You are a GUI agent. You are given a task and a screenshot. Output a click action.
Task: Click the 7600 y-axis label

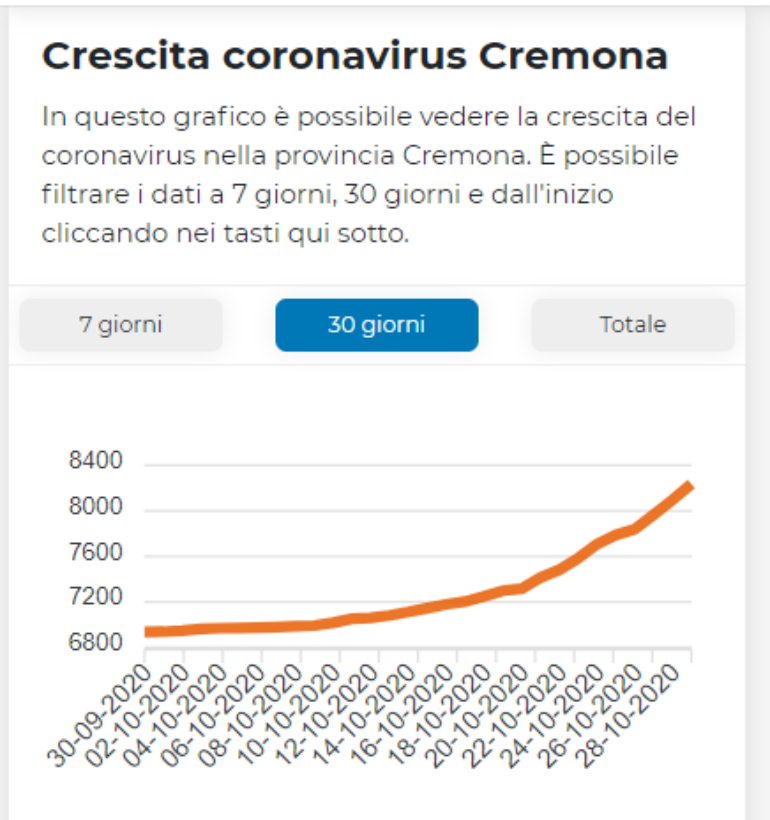pyautogui.click(x=96, y=553)
